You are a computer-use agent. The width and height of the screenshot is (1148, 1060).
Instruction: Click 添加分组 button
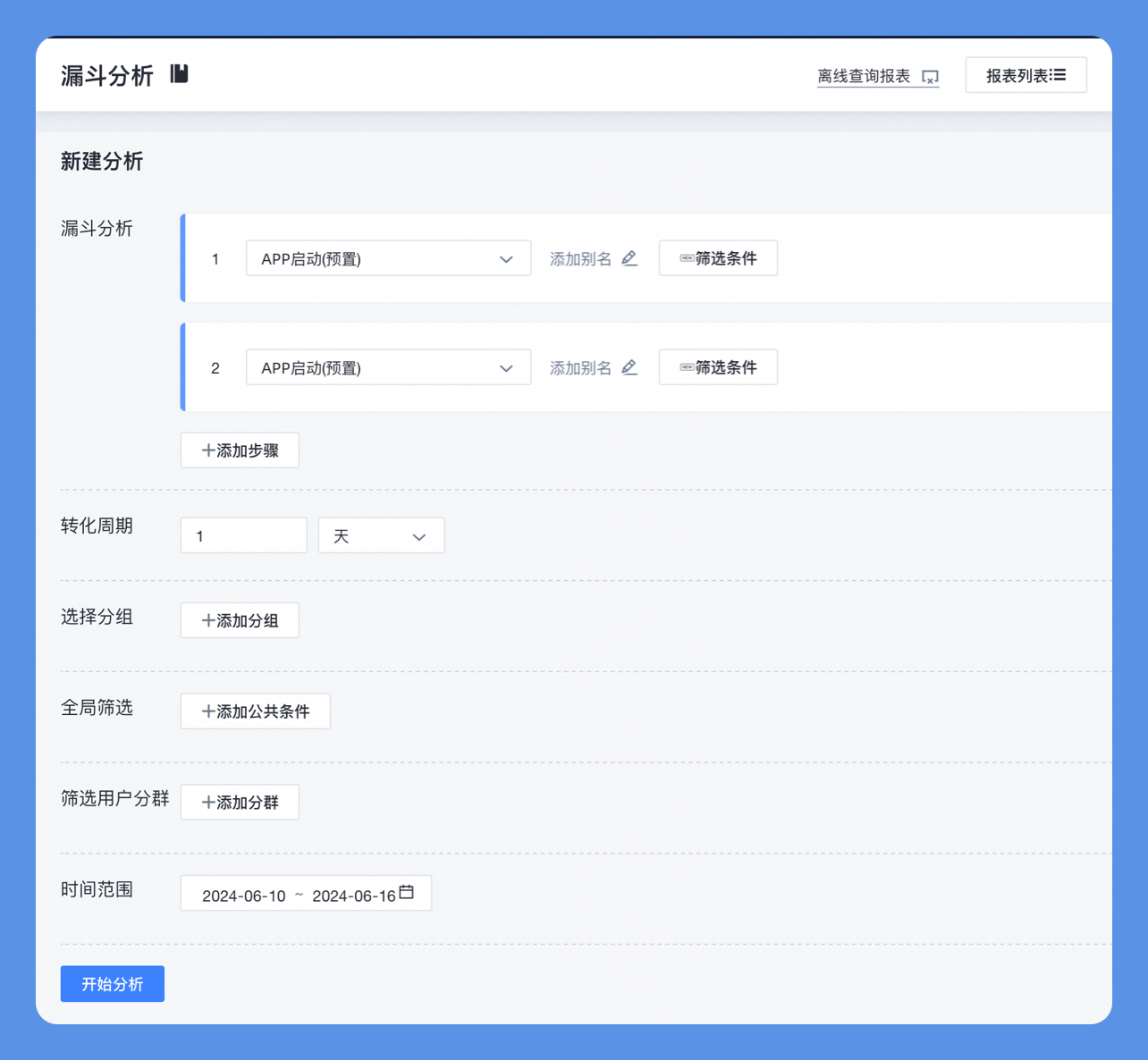pyautogui.click(x=240, y=620)
